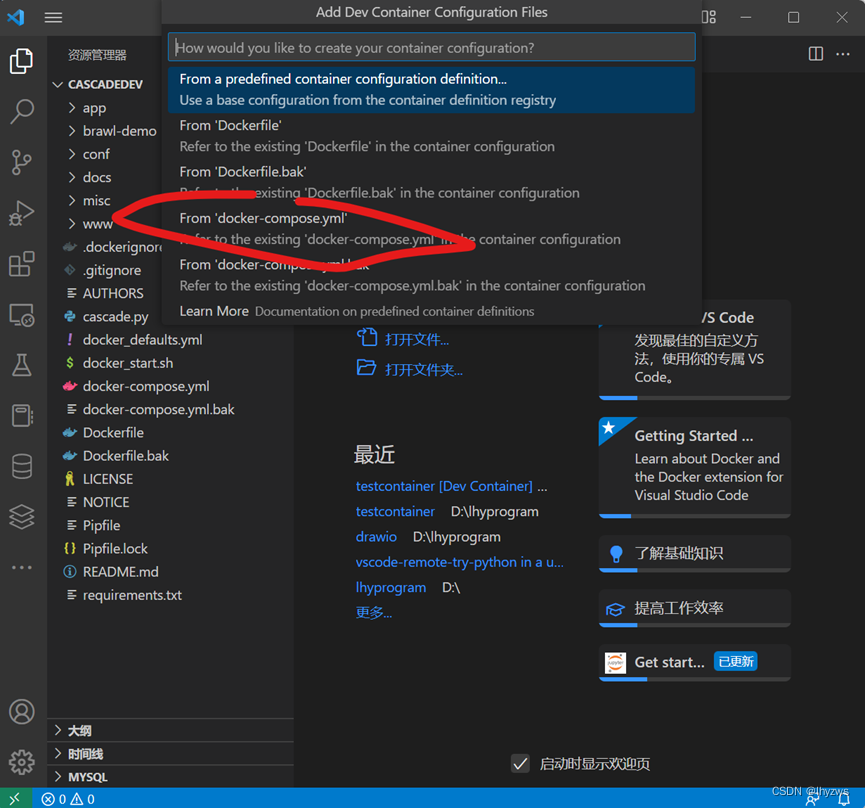Open recent testcontainer [Dev Container]
The width and height of the screenshot is (865, 808).
click(444, 486)
